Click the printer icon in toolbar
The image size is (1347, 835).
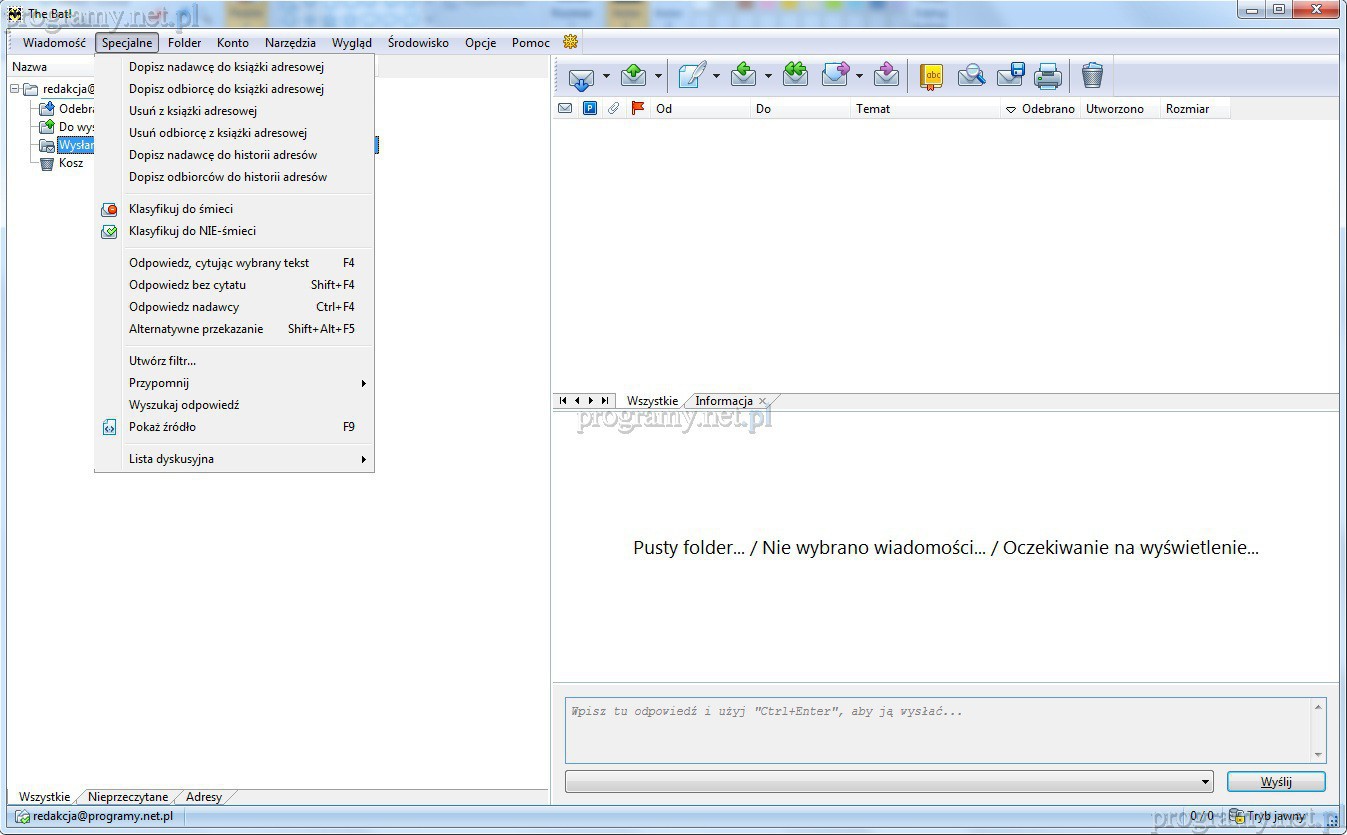point(1047,76)
